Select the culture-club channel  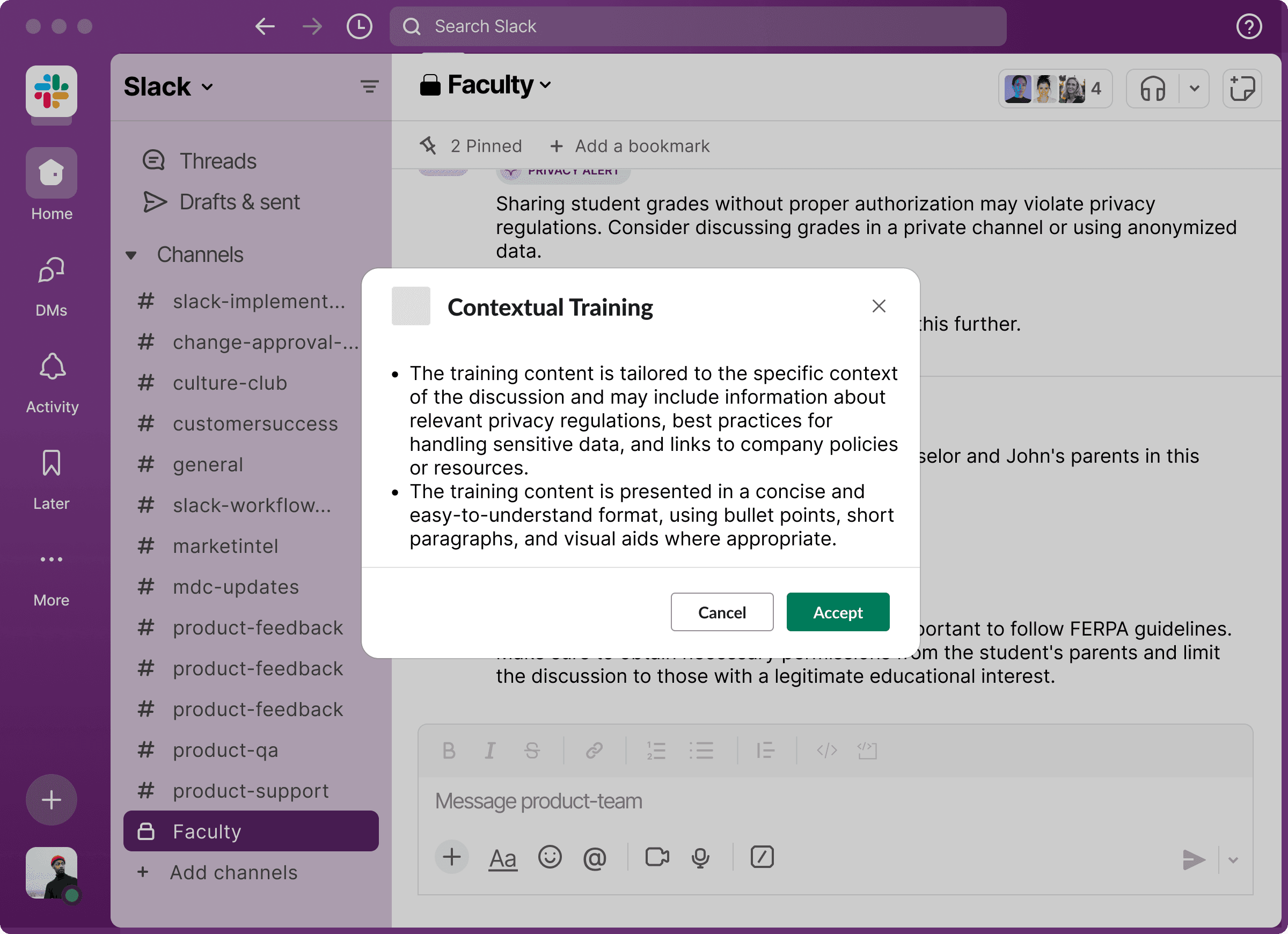pos(230,383)
